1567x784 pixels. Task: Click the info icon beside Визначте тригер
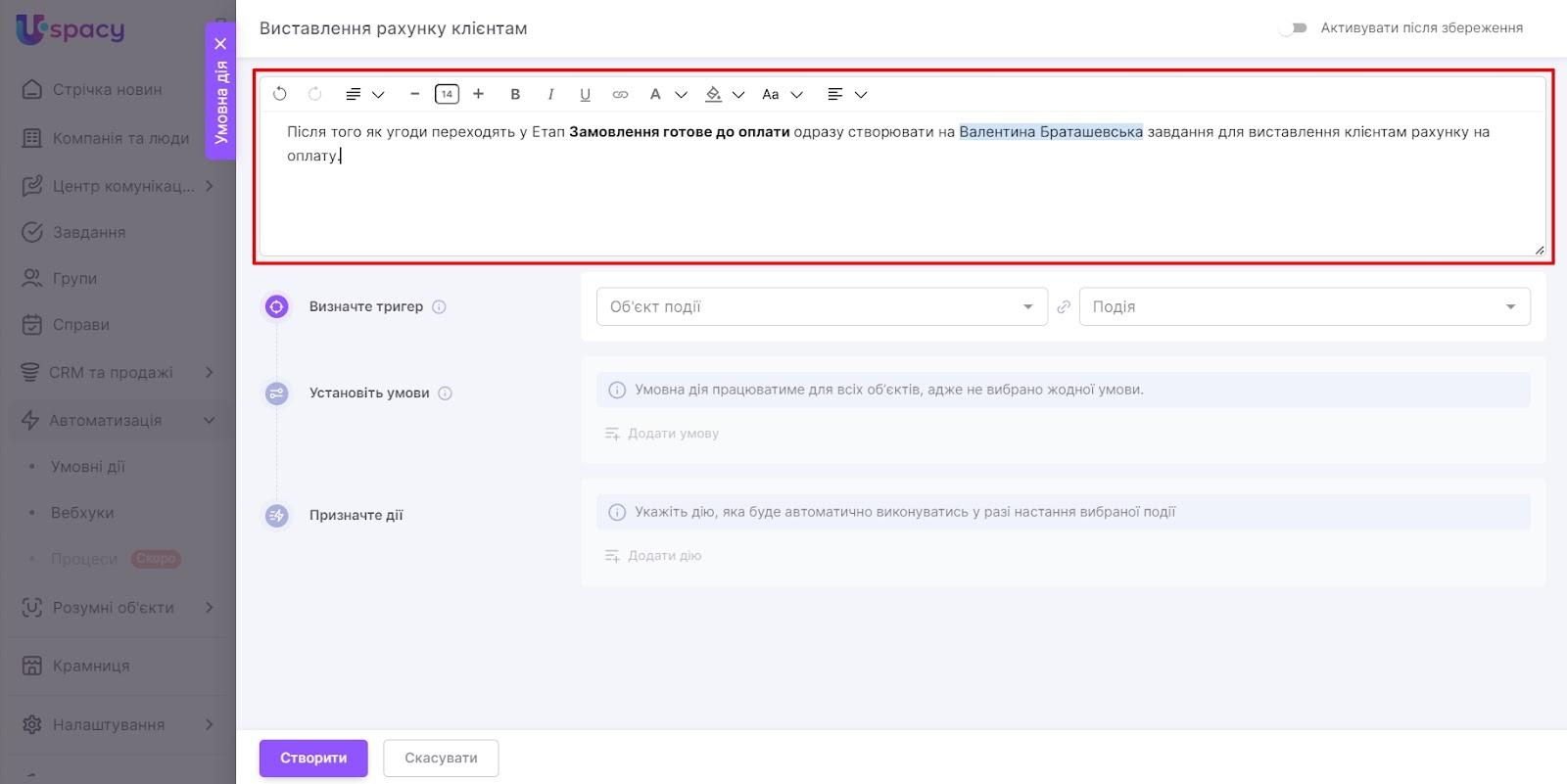click(x=439, y=306)
